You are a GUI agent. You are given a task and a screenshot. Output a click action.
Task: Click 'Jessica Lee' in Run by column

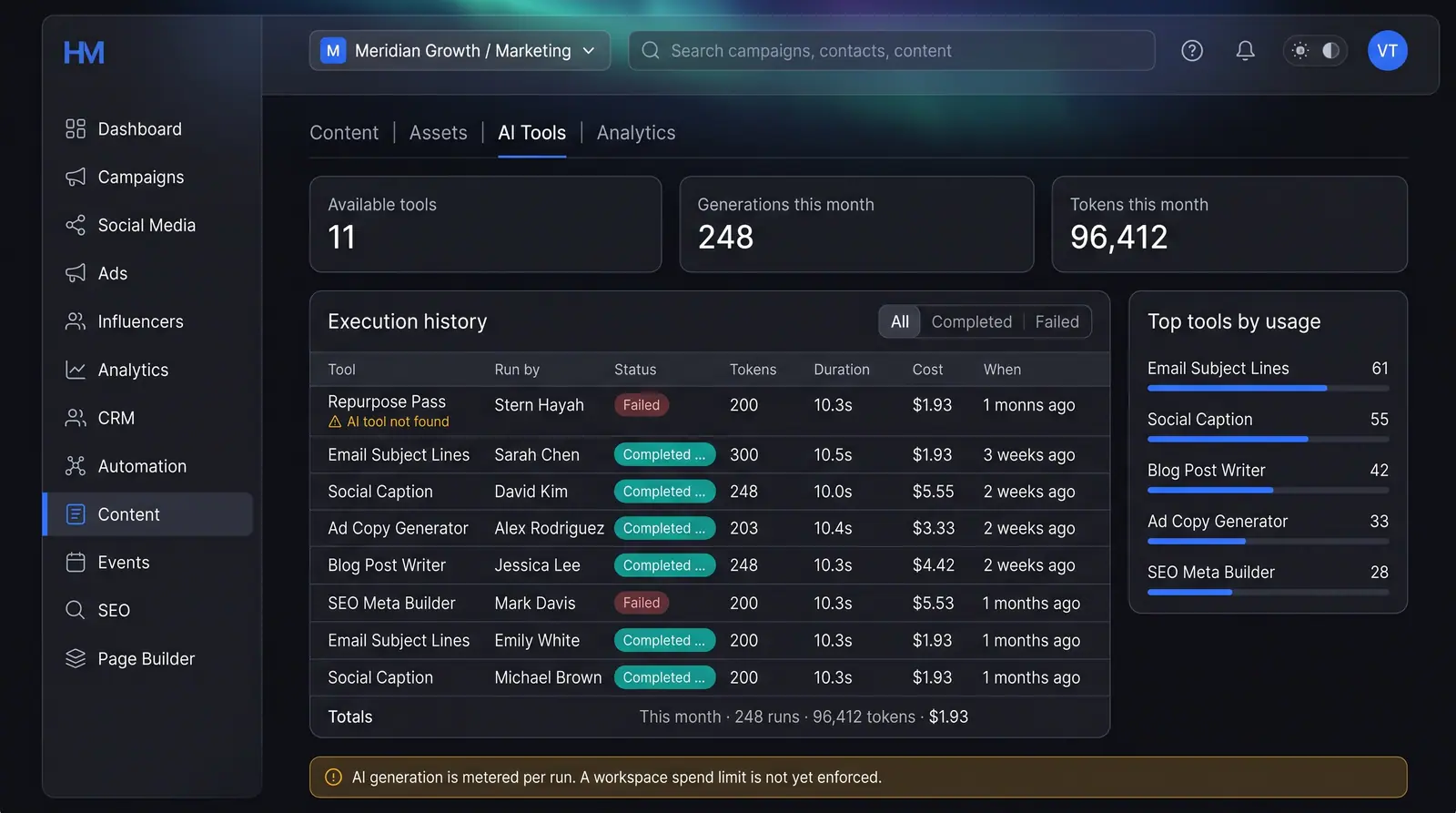pos(537,565)
